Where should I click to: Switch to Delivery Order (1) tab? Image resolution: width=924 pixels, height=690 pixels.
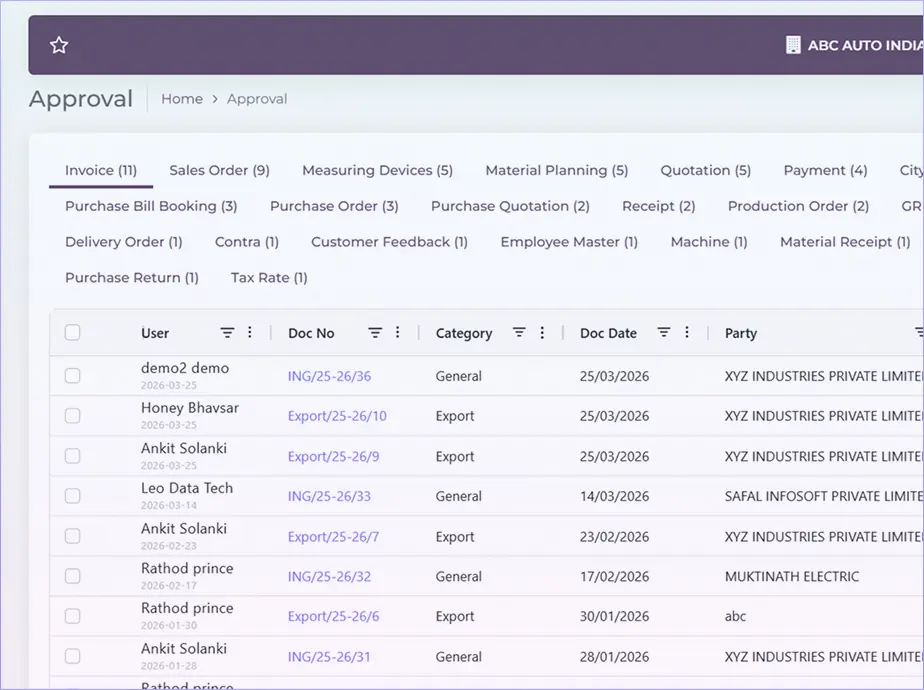[124, 242]
